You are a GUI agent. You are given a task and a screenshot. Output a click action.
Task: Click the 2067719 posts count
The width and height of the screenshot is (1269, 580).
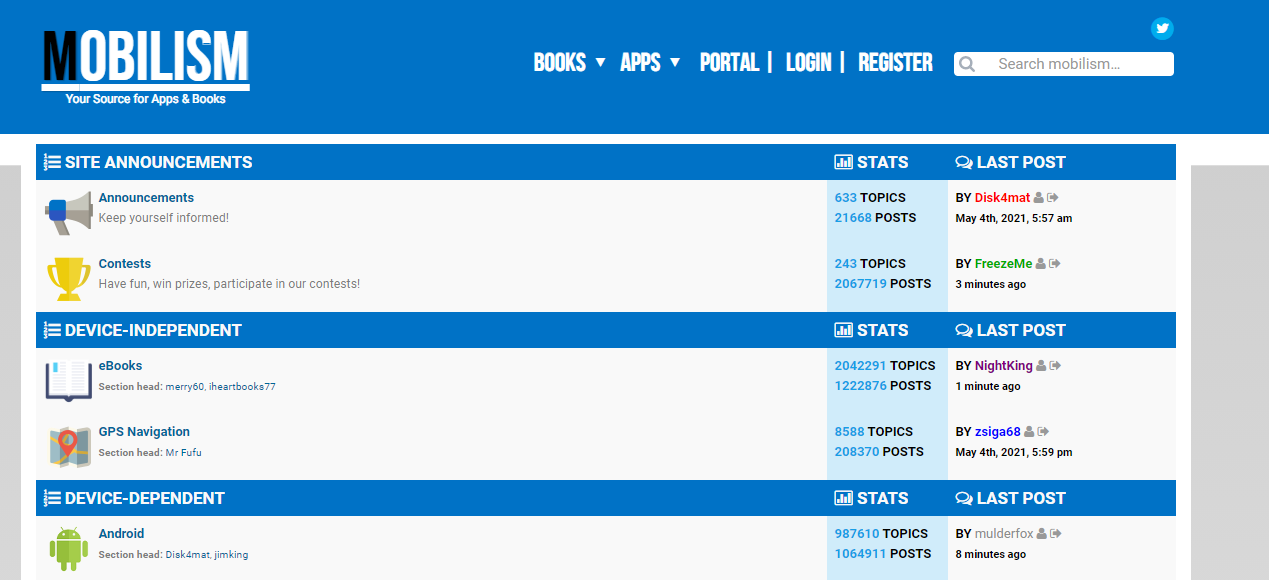[861, 284]
